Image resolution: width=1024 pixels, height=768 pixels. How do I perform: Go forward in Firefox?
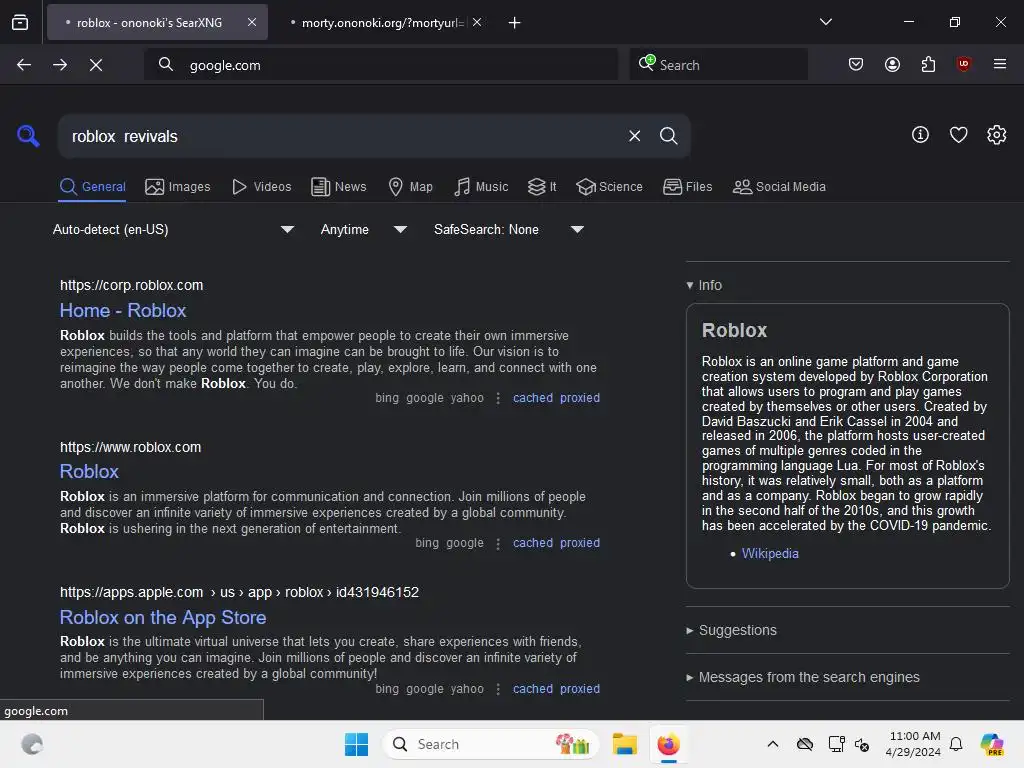point(60,65)
